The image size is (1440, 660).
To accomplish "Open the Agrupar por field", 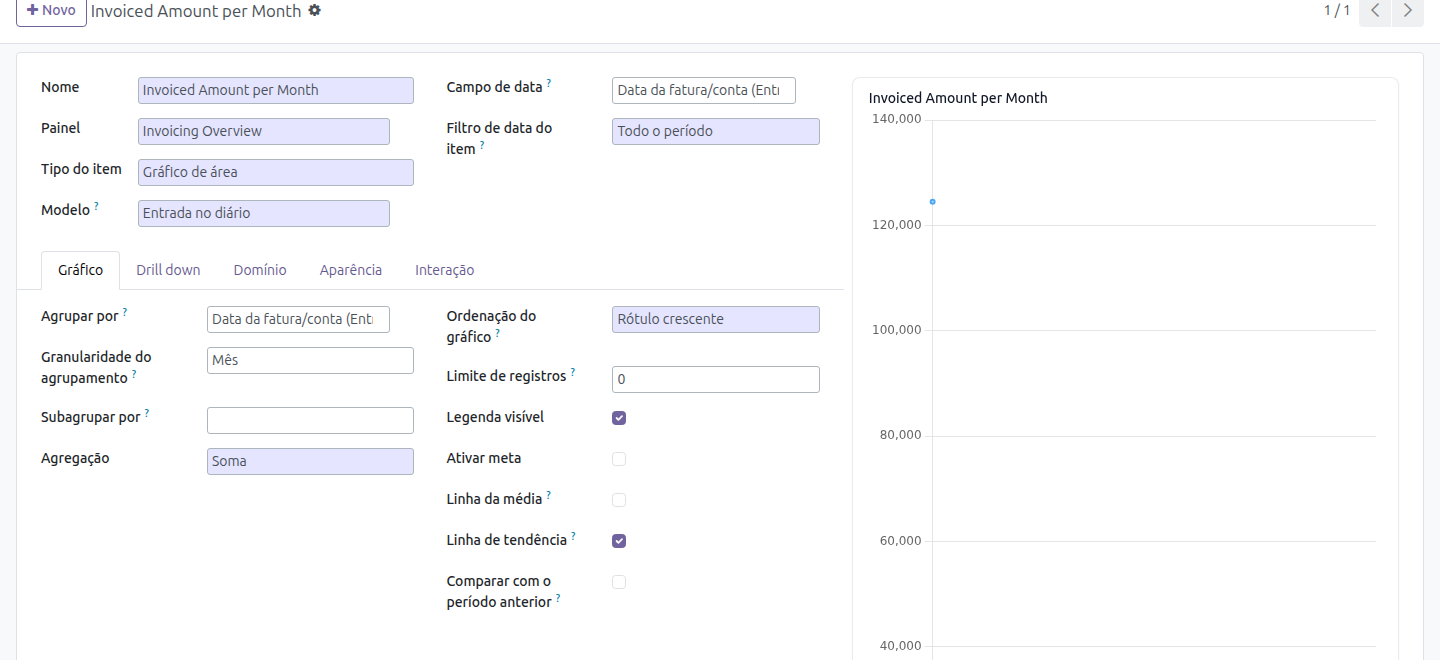I will (x=298, y=319).
